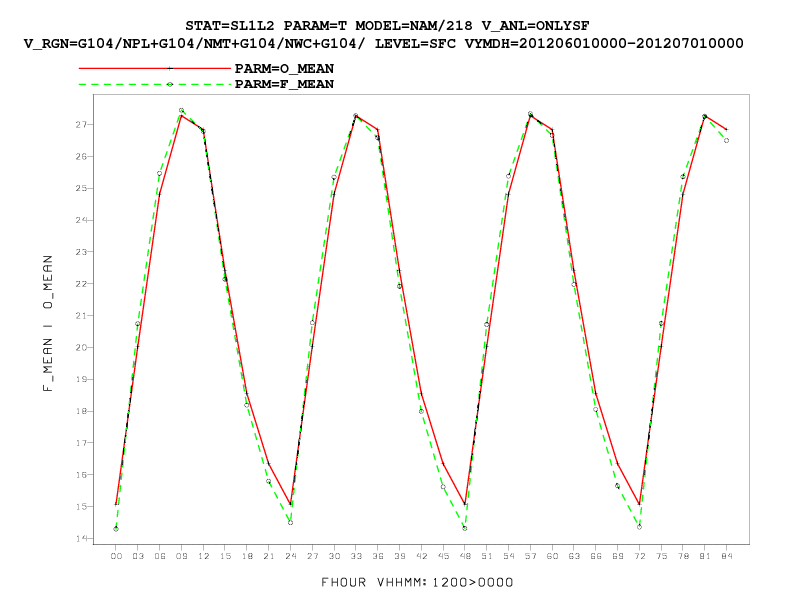Click the vertical axis label F_MEAN | O_MEAN
This screenshot has height=612, width=792.
point(47,324)
